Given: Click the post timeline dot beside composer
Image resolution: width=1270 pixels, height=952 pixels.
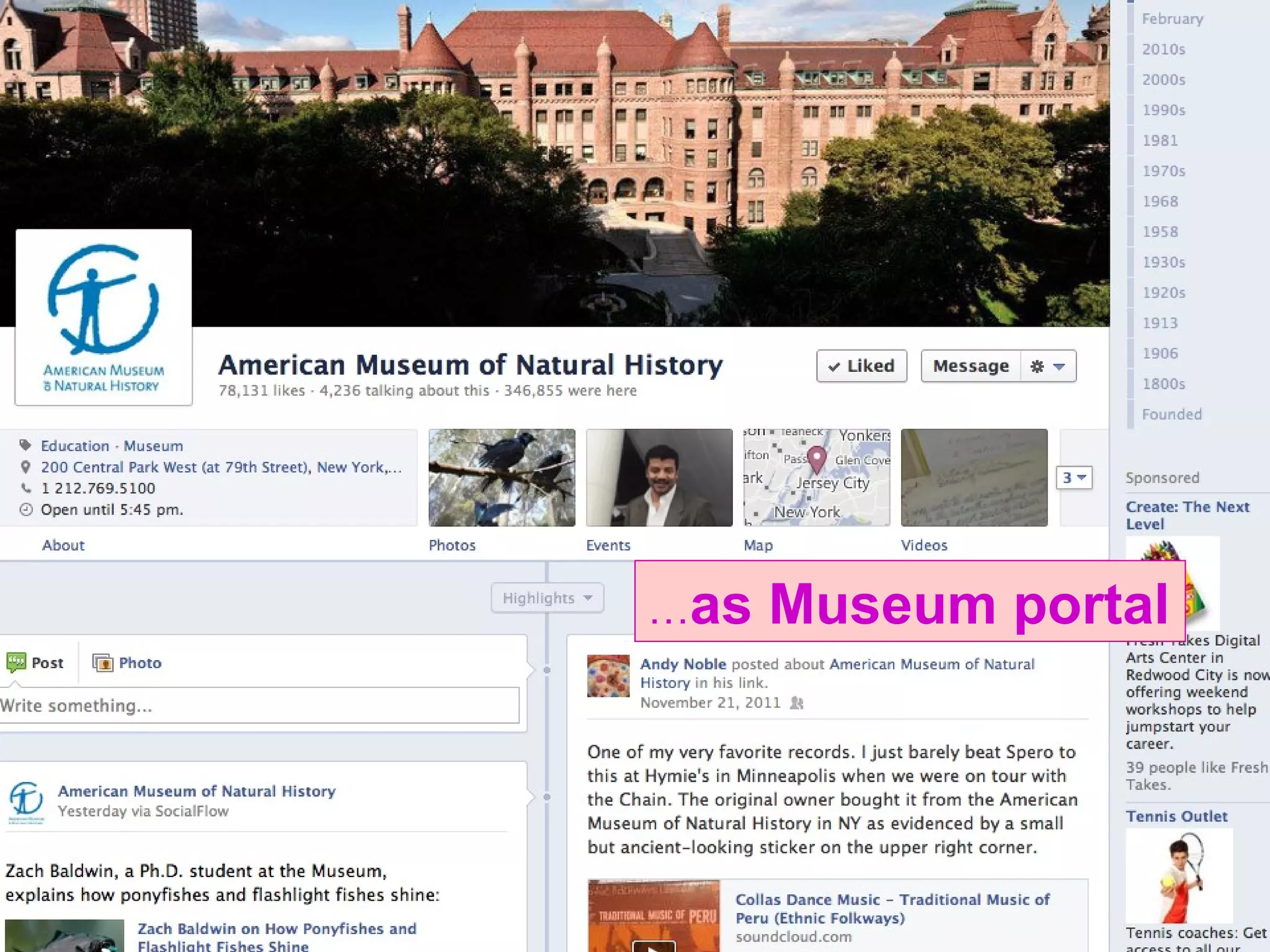Looking at the screenshot, I should 546,670.
